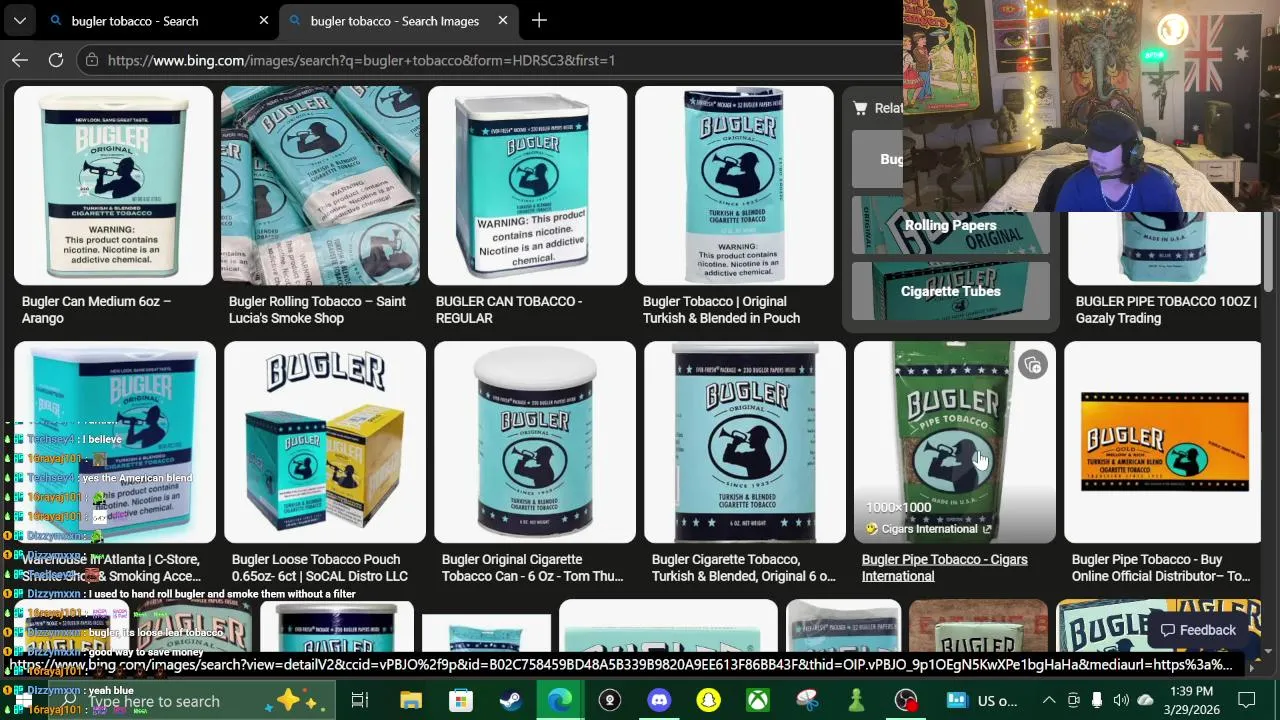Open OBS Studio from the taskbar

[906, 701]
